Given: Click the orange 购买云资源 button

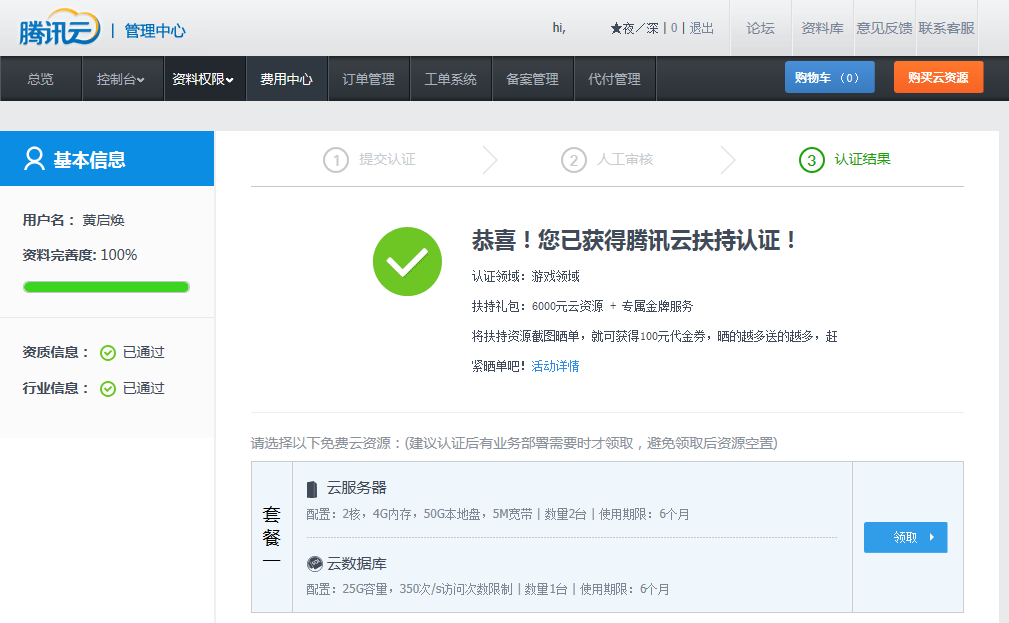Looking at the screenshot, I should tap(938, 77).
